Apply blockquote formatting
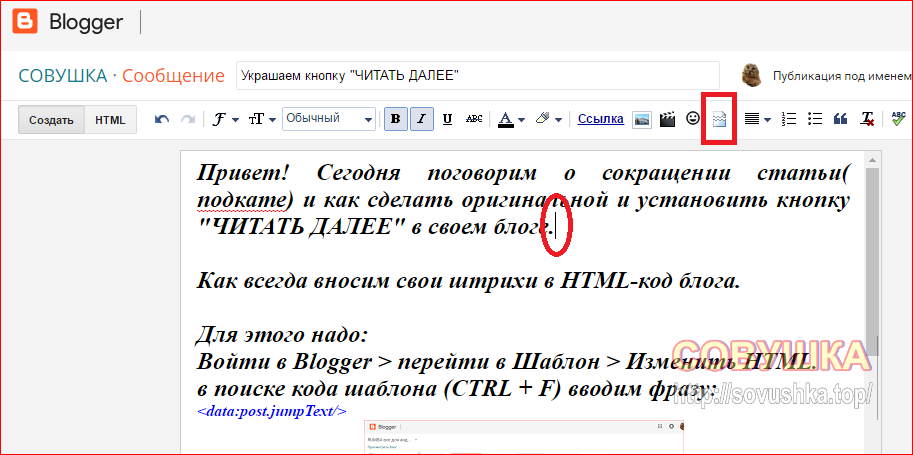The width and height of the screenshot is (913, 455). [x=840, y=119]
